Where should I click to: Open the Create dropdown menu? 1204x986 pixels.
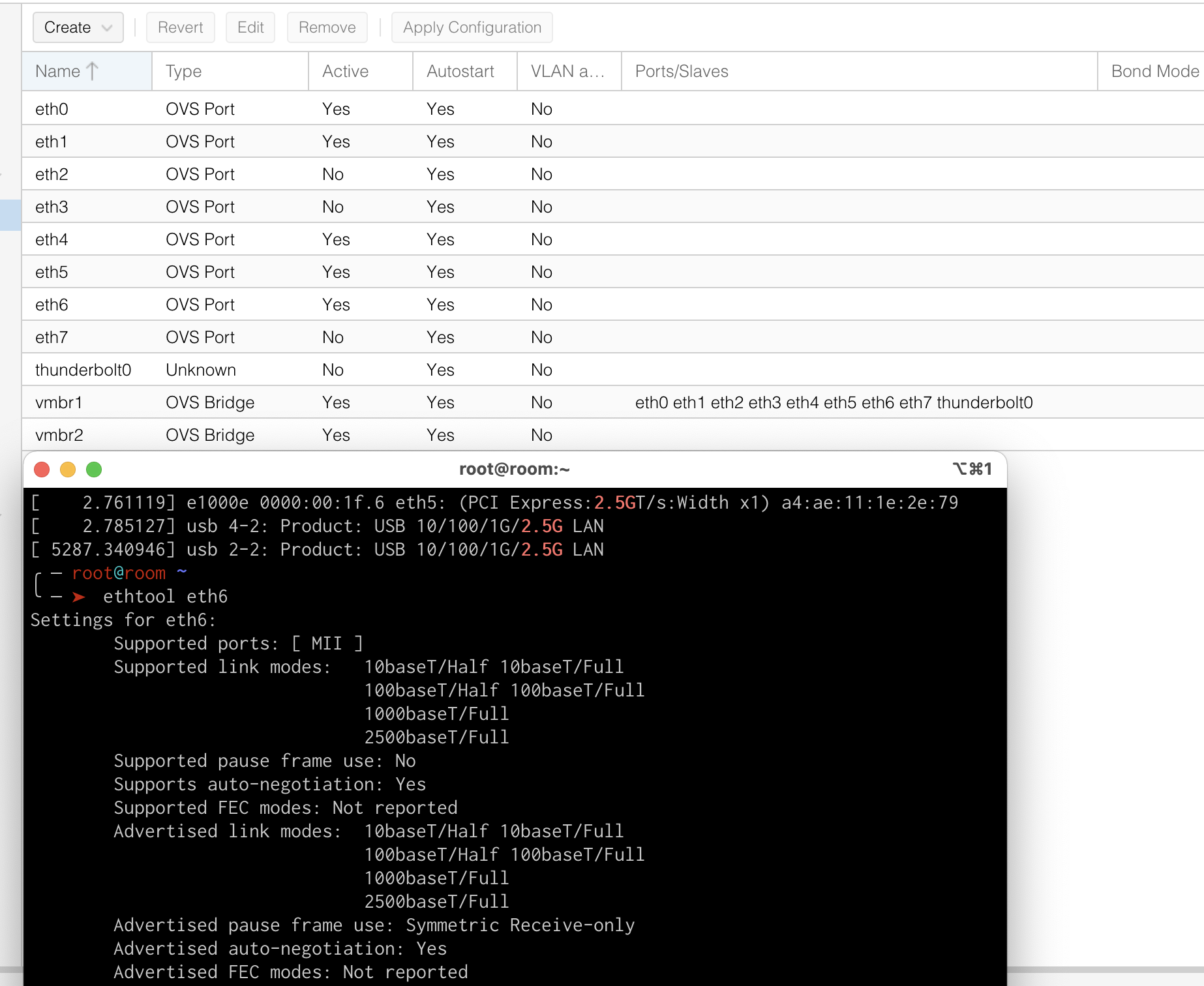point(78,27)
